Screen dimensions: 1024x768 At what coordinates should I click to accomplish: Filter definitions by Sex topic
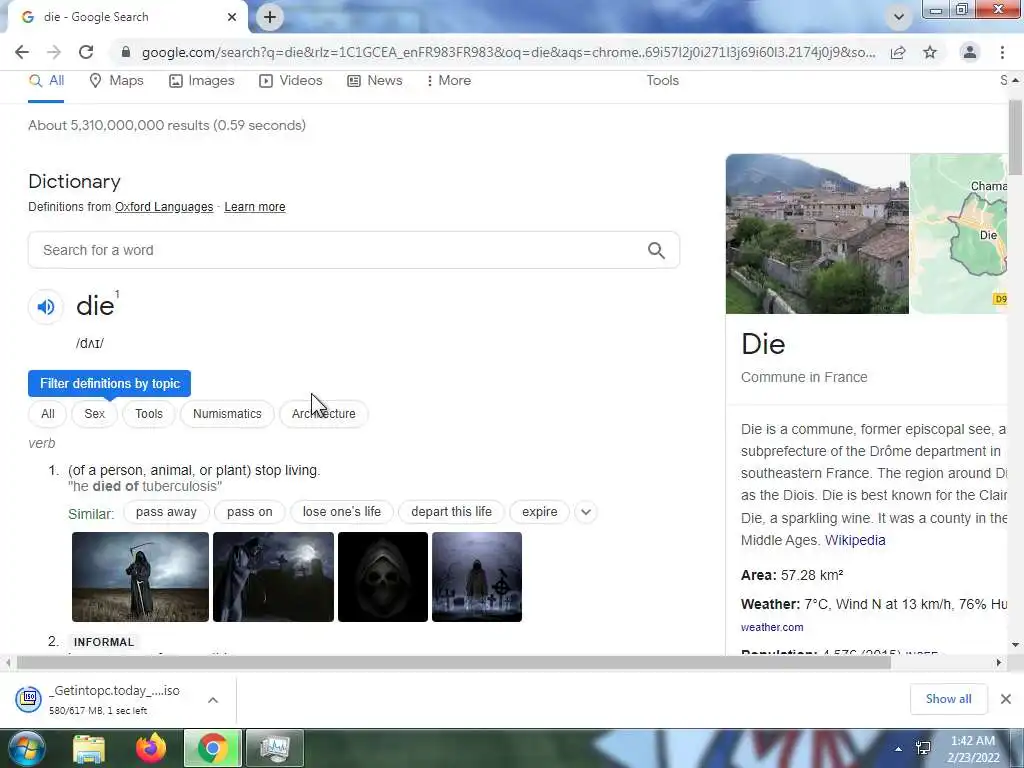pos(95,414)
